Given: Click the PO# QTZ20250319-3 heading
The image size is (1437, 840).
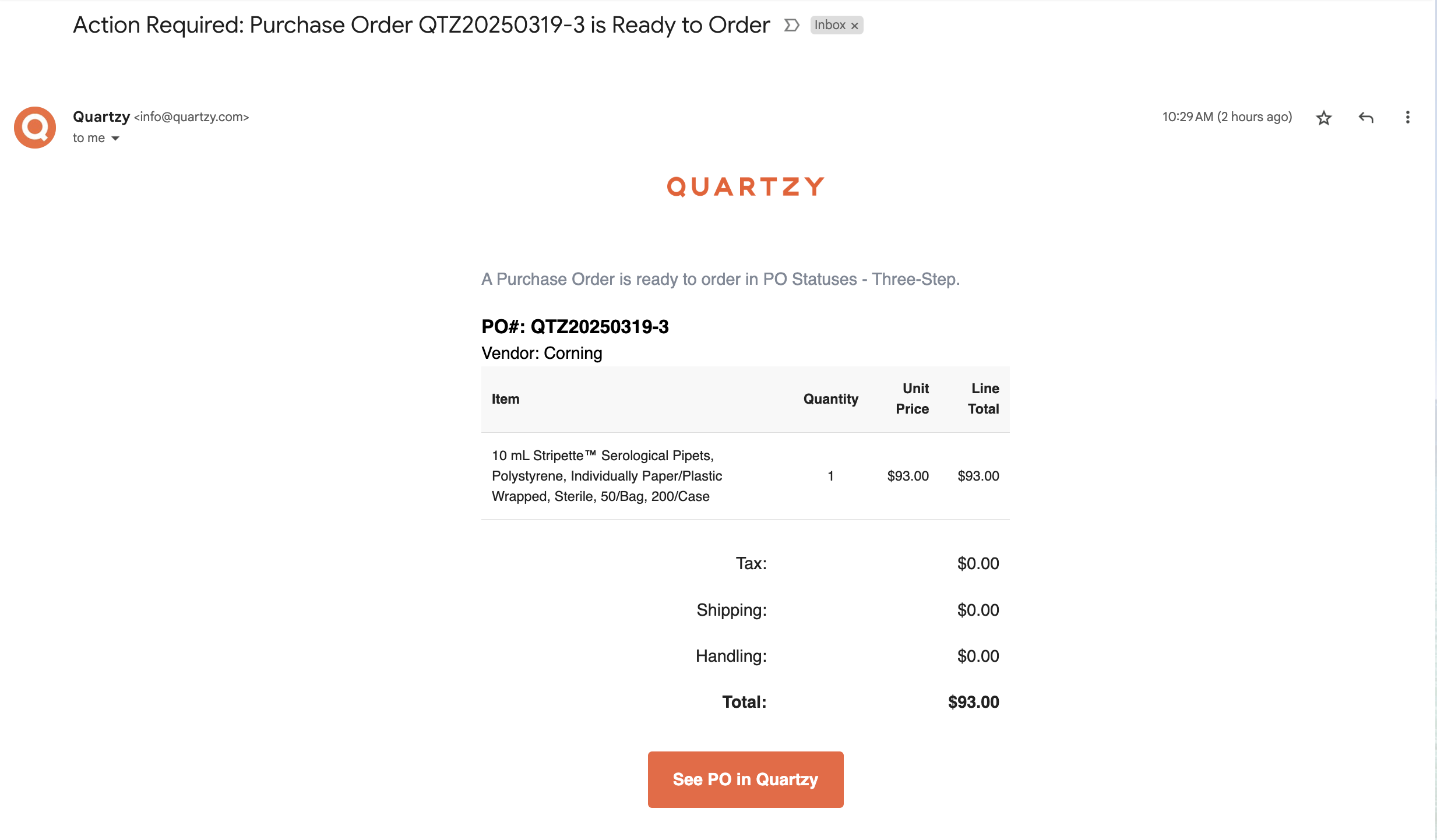Looking at the screenshot, I should point(575,327).
